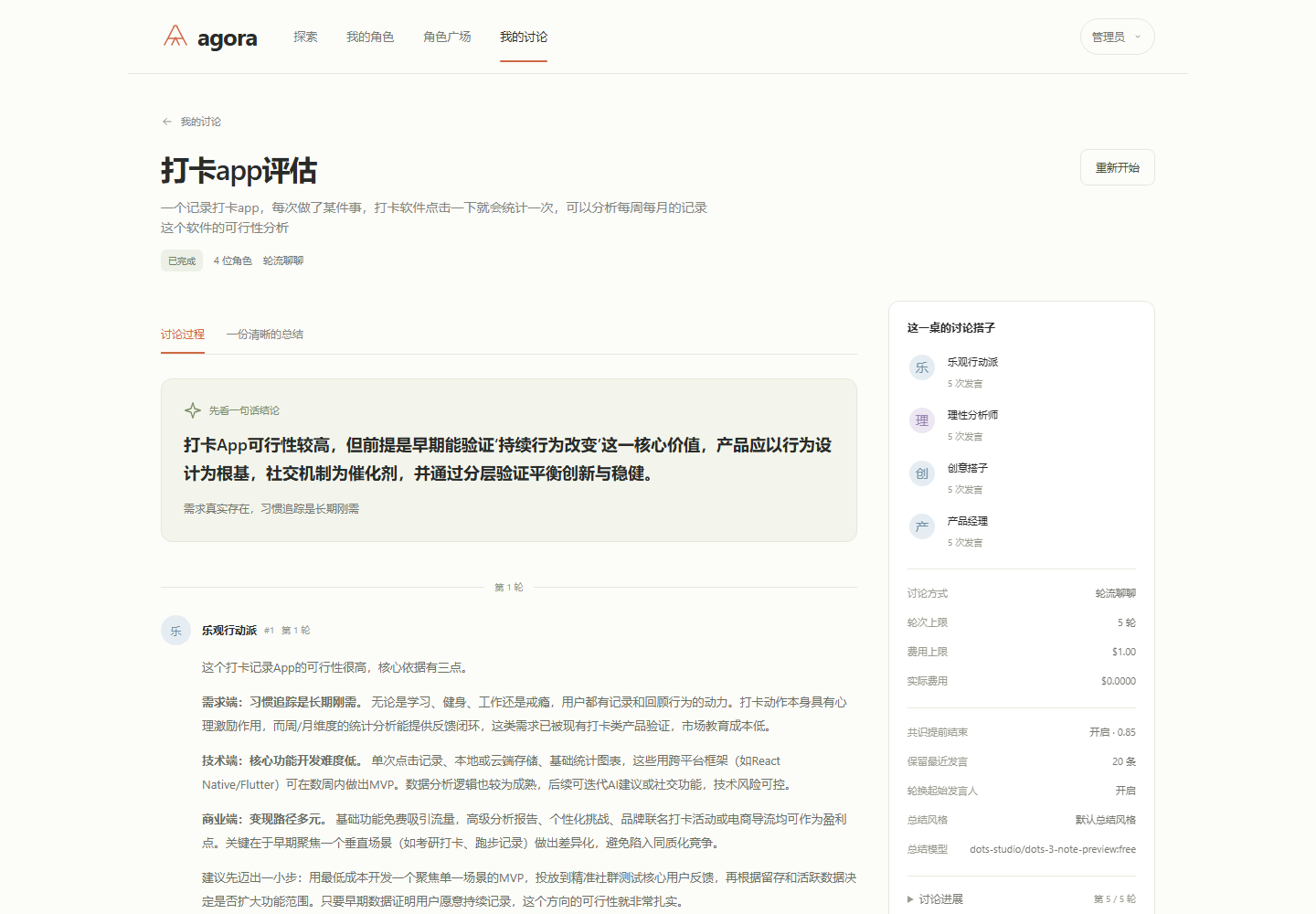Click the agora logo
Image resolution: width=1316 pixels, height=914 pixels.
coord(210,37)
